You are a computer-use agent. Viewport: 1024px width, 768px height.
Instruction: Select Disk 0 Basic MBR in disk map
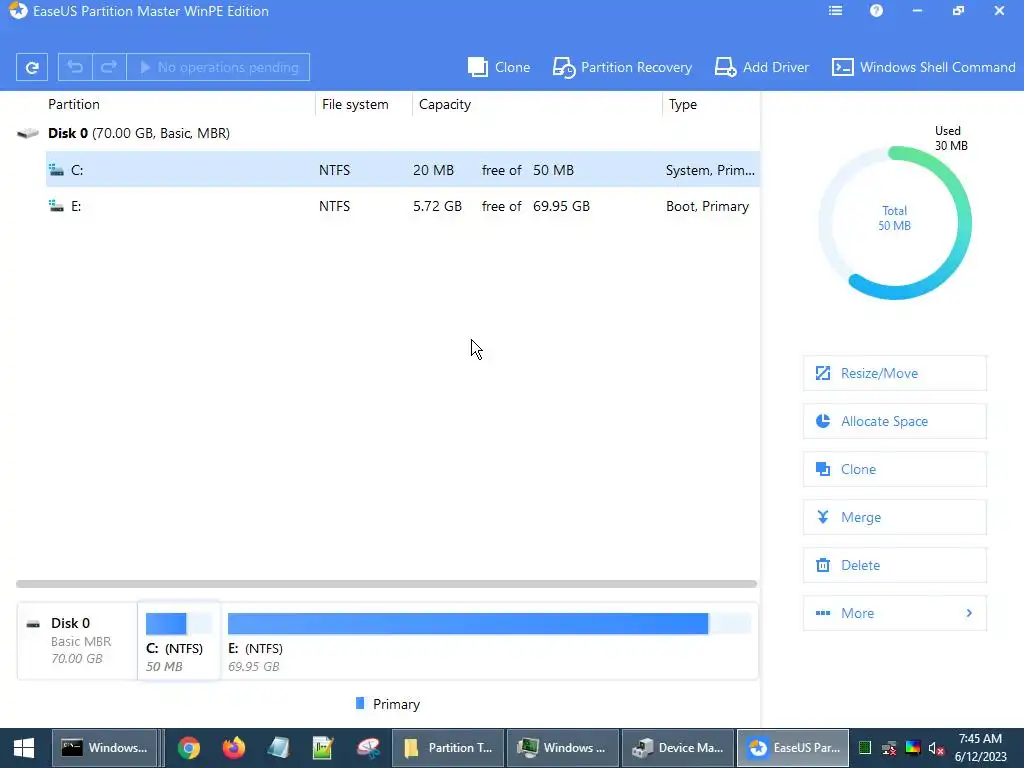77,641
